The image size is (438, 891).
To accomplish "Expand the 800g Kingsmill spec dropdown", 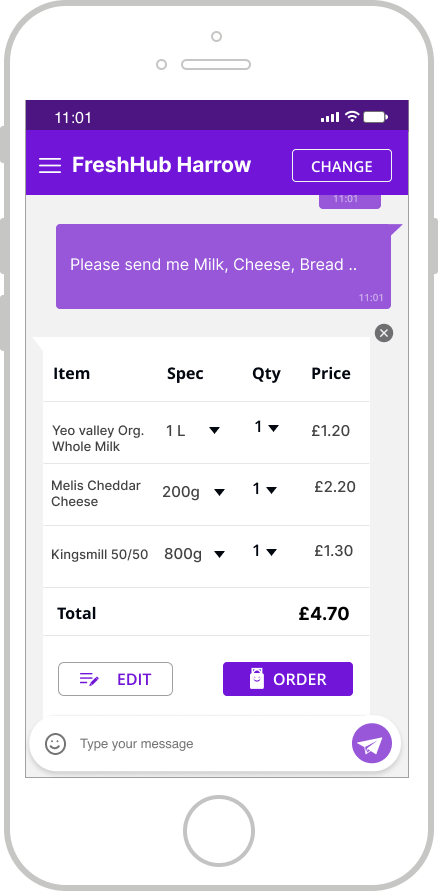I will pos(195,553).
